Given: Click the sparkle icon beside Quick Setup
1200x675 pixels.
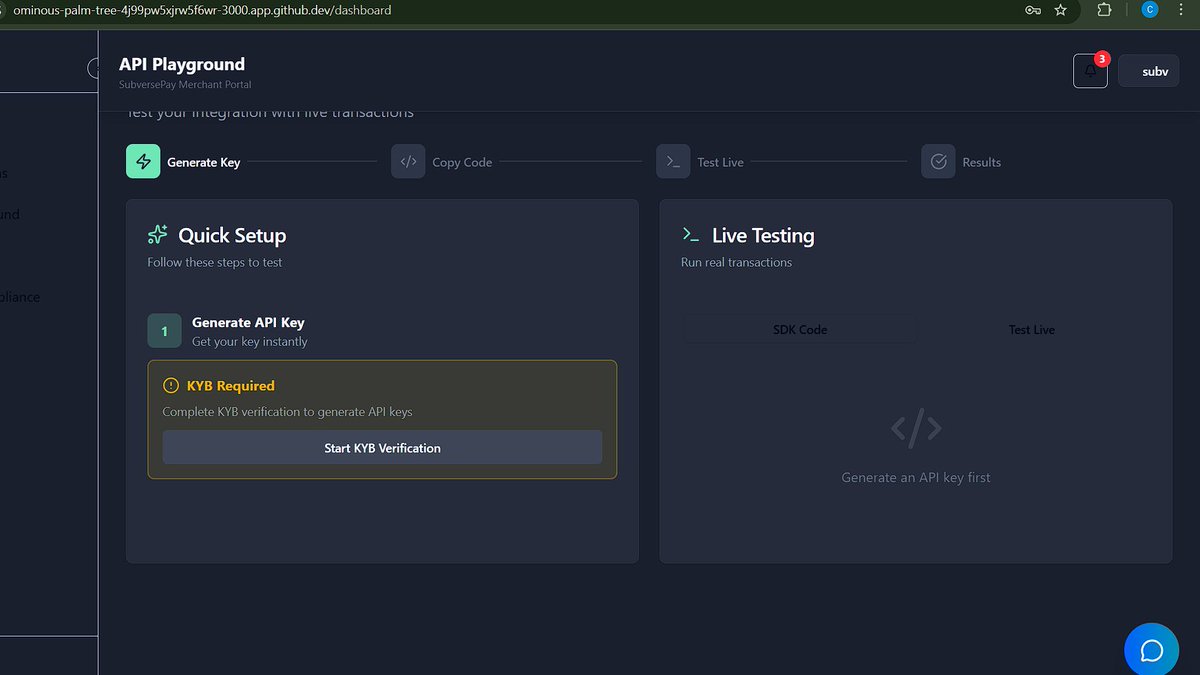Looking at the screenshot, I should pos(158,235).
